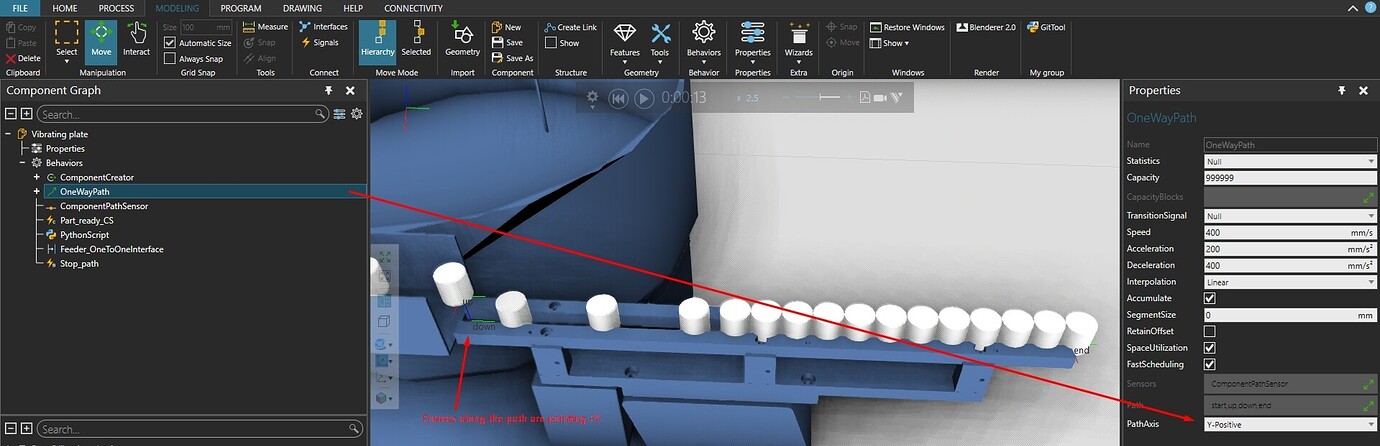Open the Interpolation dropdown
The image size is (1380, 446).
[x=1290, y=282]
